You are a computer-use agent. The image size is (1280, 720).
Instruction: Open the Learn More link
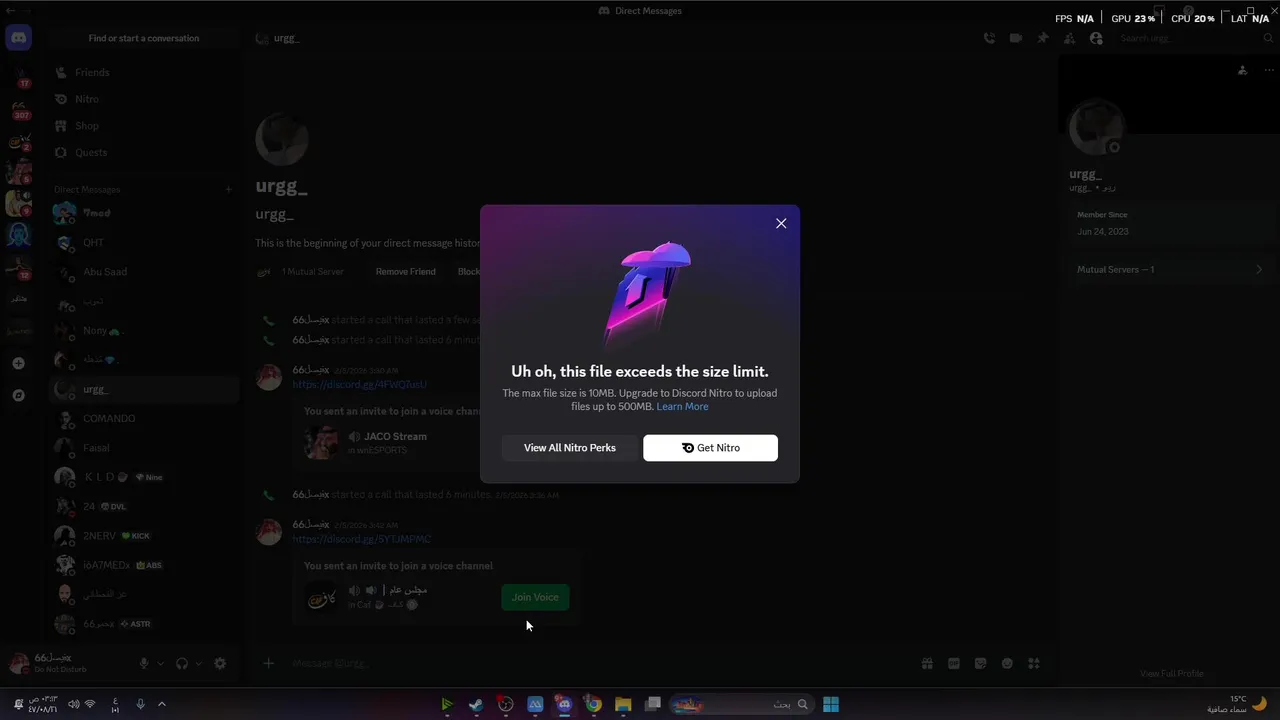pos(682,407)
